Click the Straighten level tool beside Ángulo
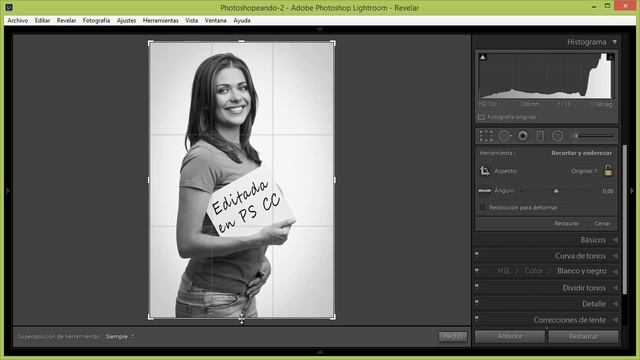Screen dimensions: 640x360 pos(484,191)
